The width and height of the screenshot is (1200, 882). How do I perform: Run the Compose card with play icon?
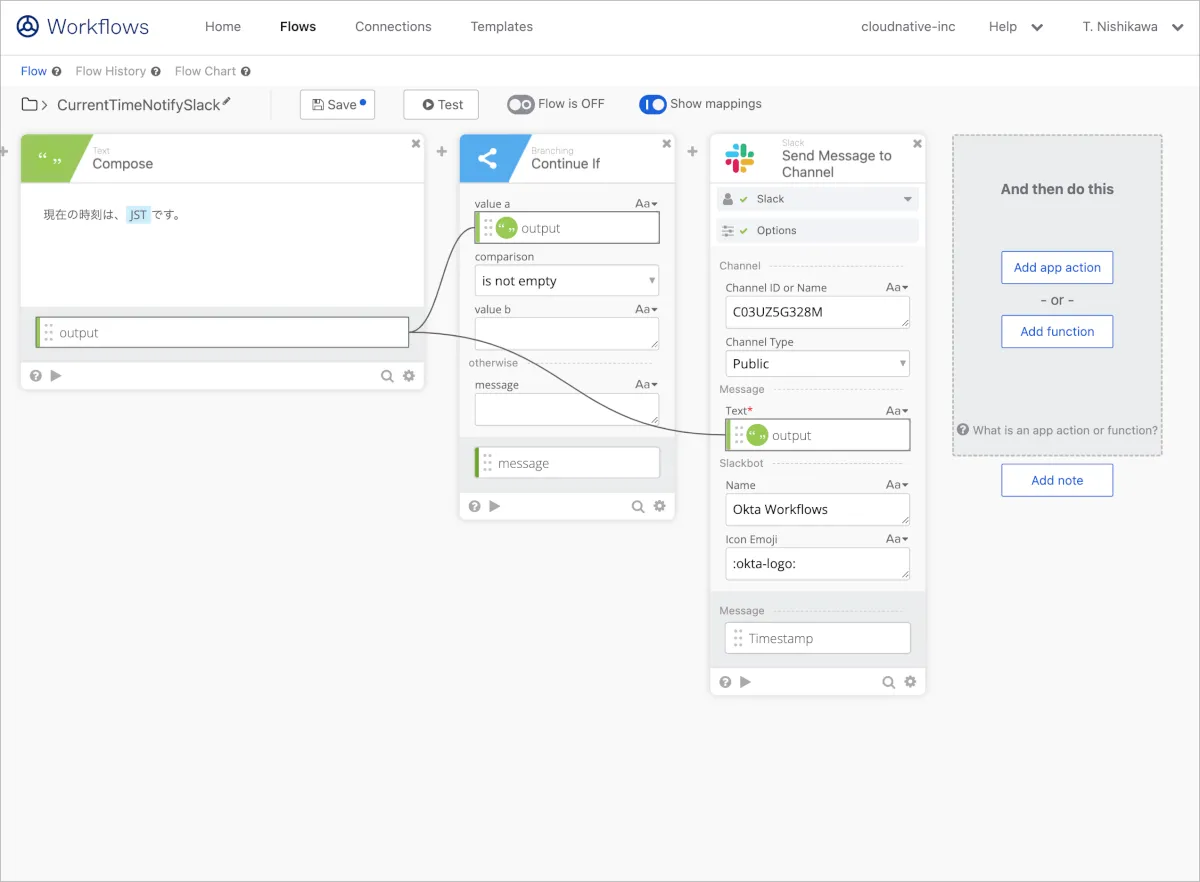56,376
